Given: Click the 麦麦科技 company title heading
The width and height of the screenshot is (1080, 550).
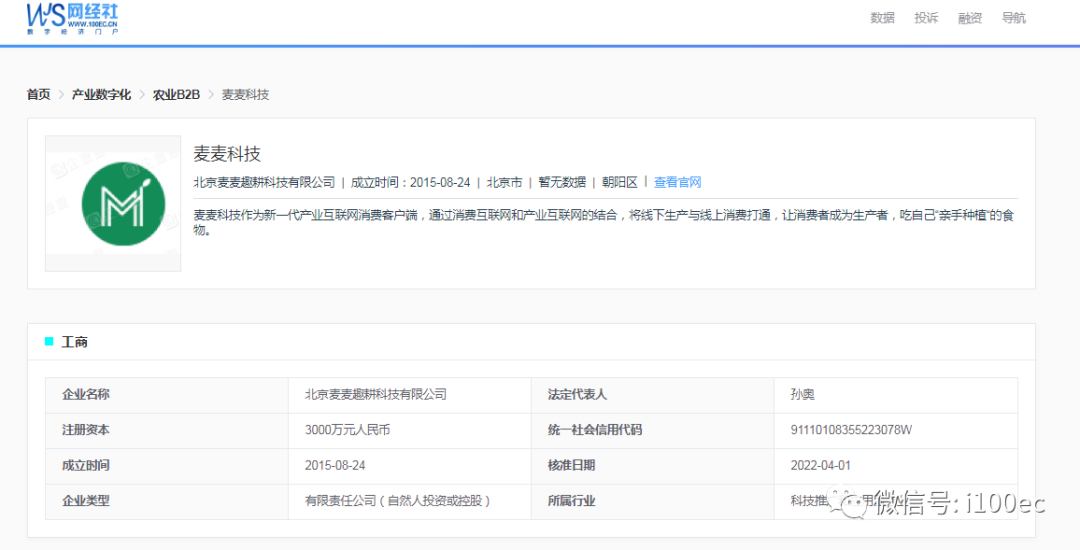Looking at the screenshot, I should tap(227, 154).
